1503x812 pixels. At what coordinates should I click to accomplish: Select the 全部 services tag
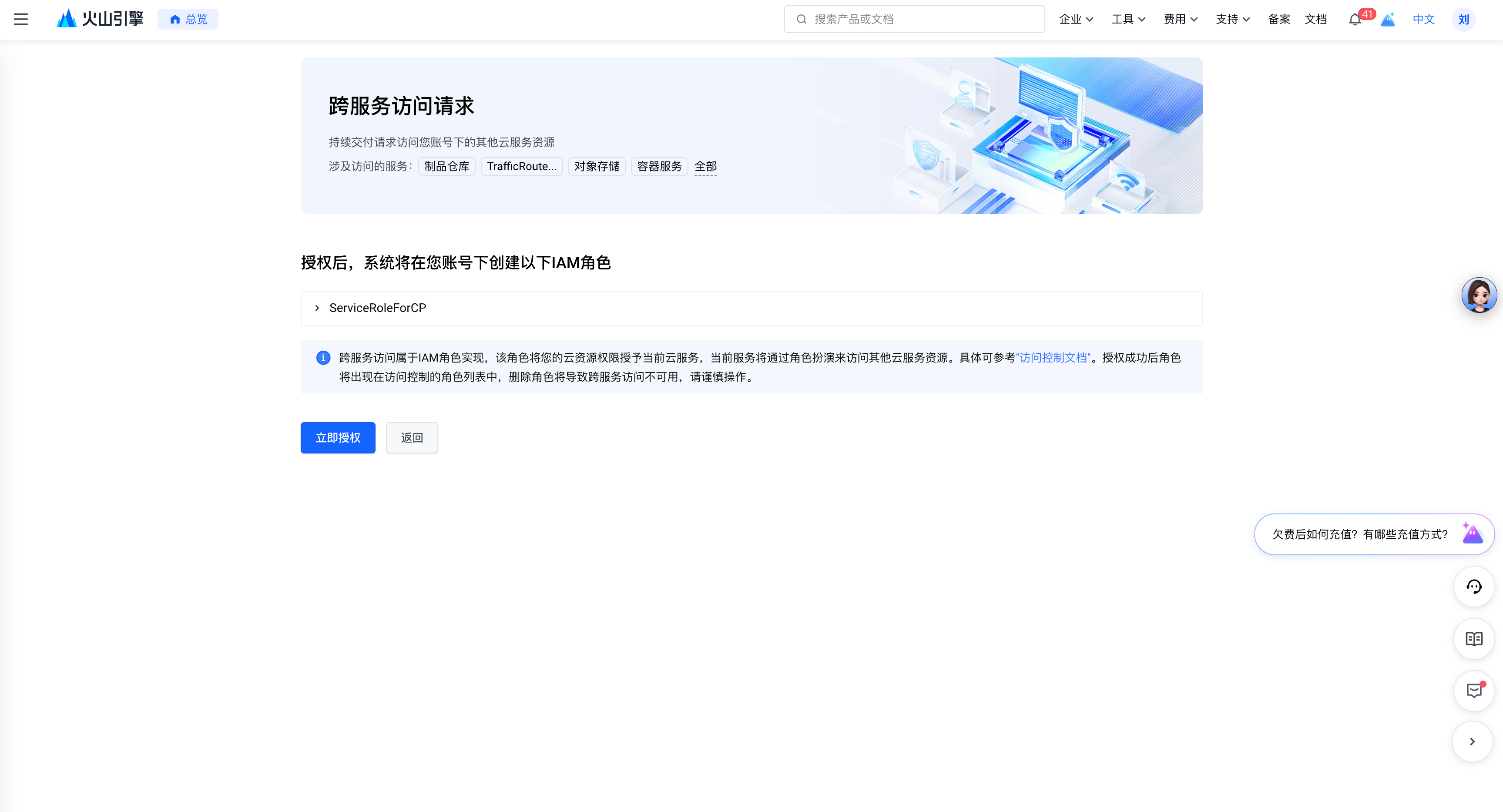[706, 166]
